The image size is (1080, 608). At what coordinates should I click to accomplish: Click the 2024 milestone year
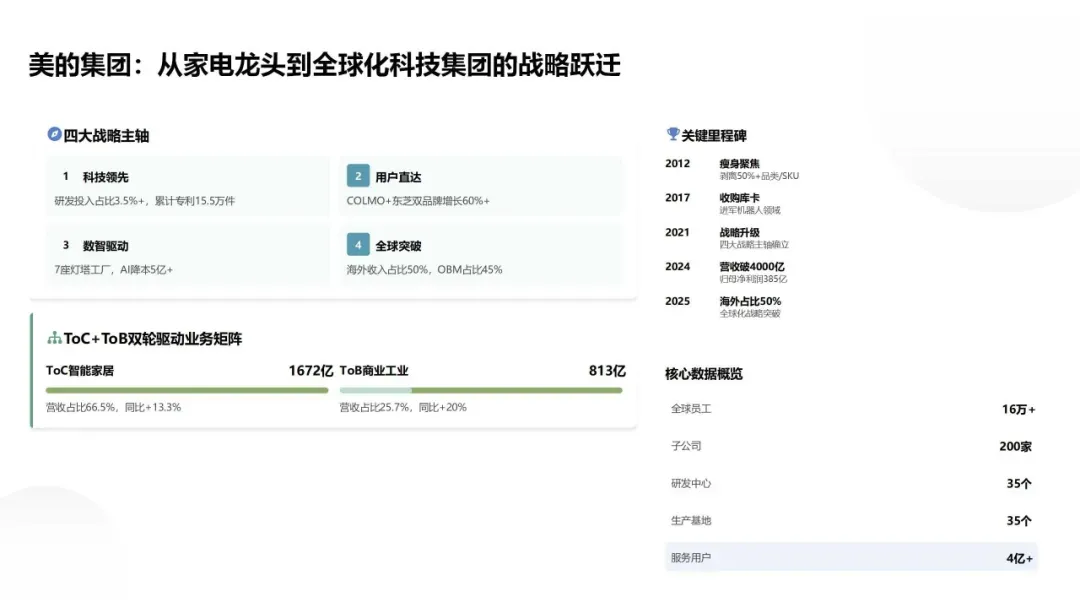678,266
